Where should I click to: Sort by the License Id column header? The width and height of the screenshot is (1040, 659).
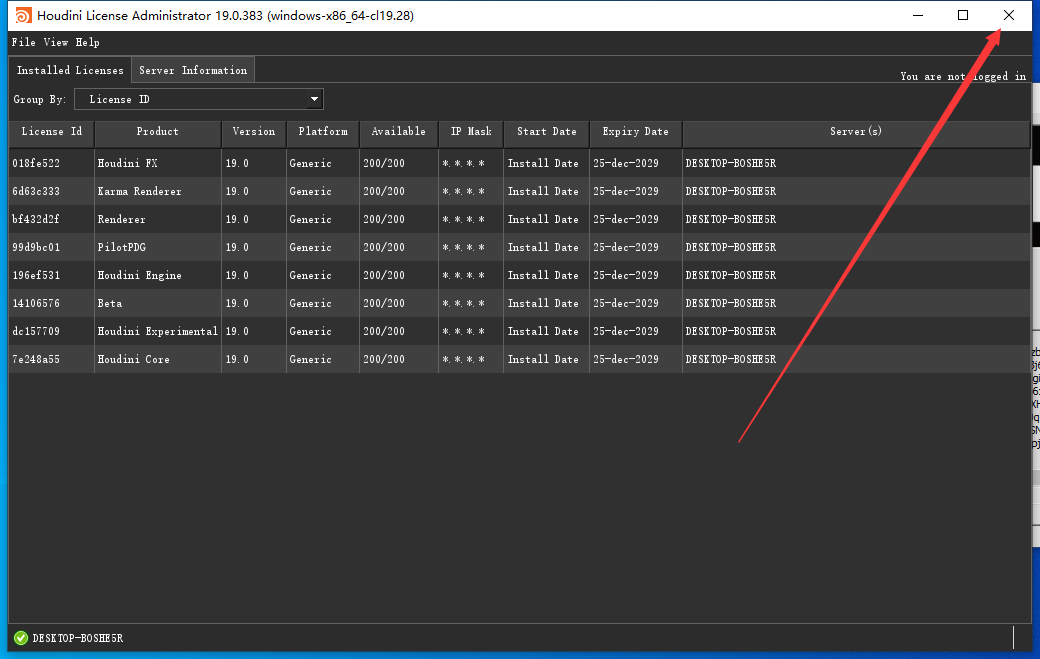coord(52,132)
